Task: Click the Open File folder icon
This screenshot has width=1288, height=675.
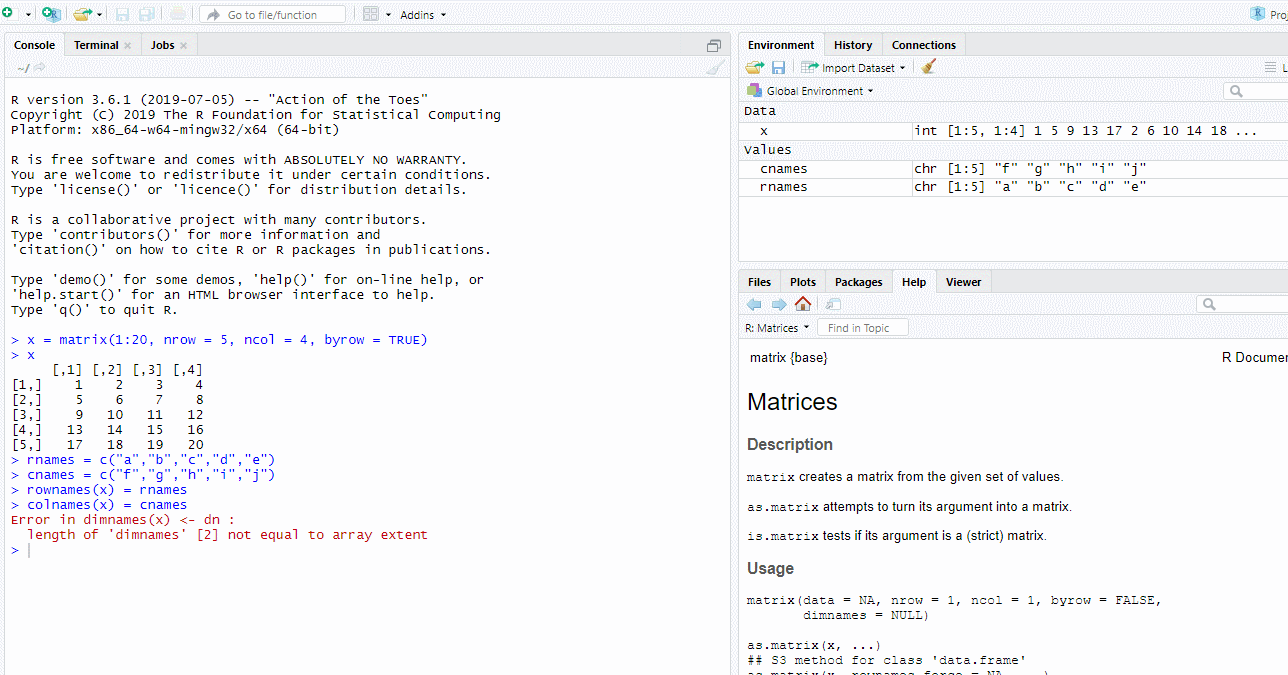Action: click(82, 14)
